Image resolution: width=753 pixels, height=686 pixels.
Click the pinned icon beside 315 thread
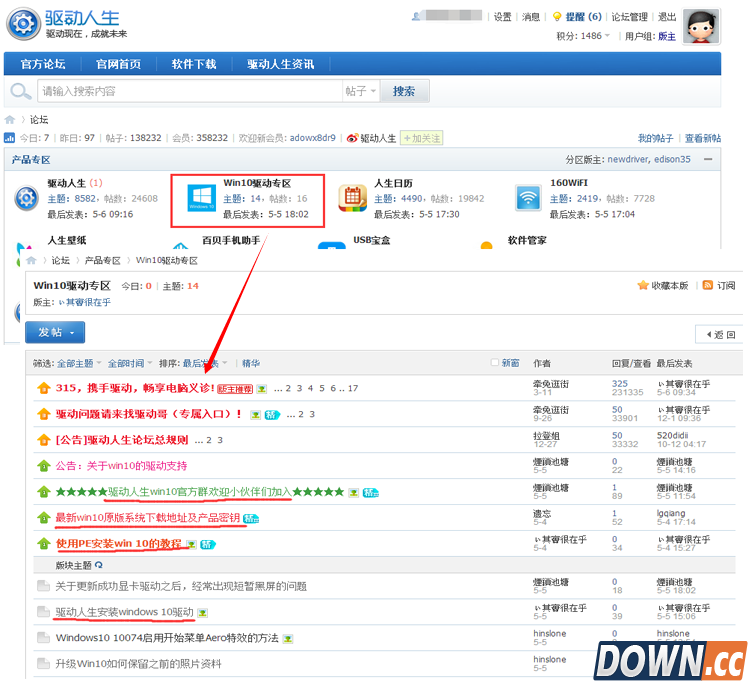(44, 388)
